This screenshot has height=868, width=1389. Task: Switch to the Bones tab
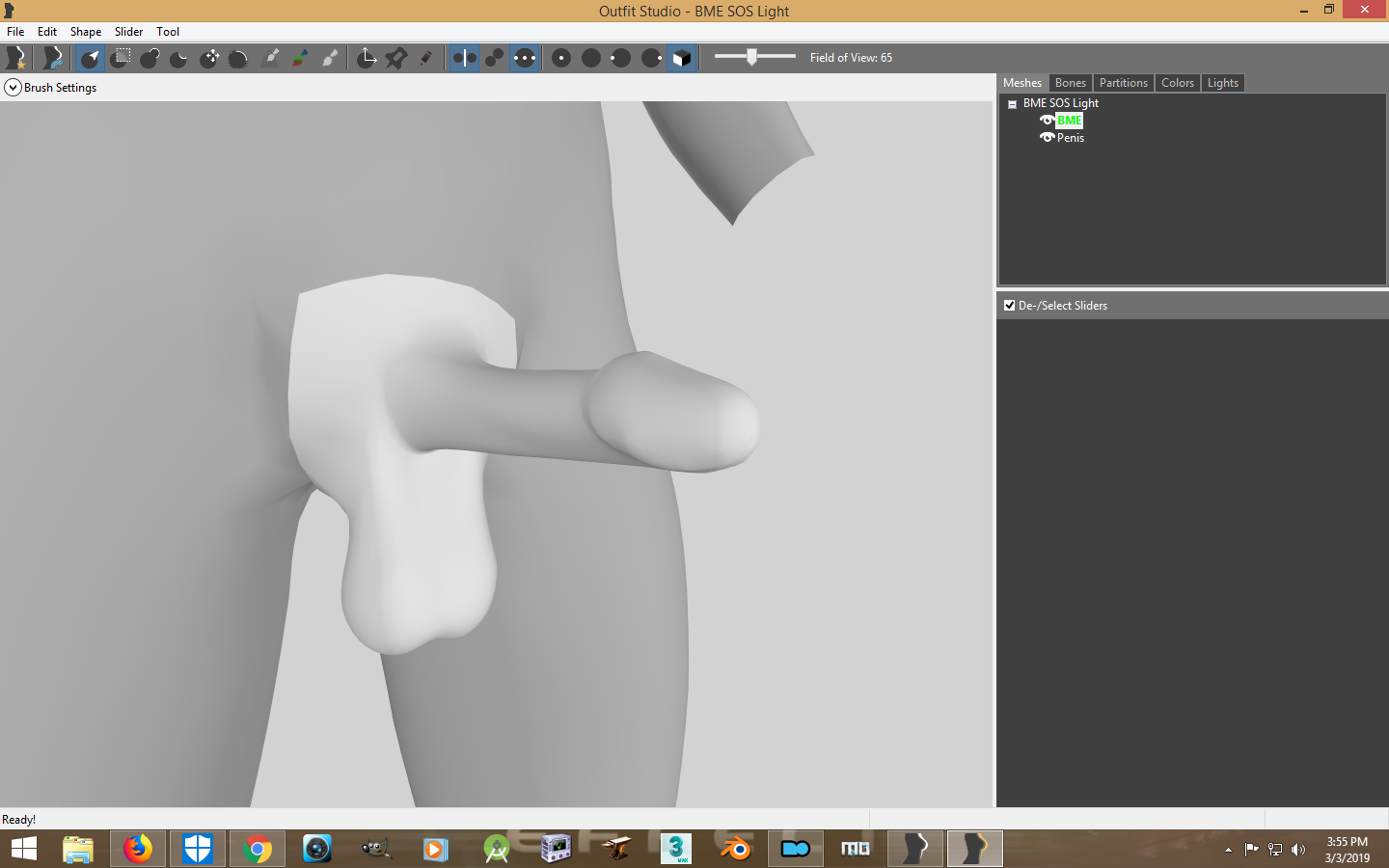point(1071,83)
